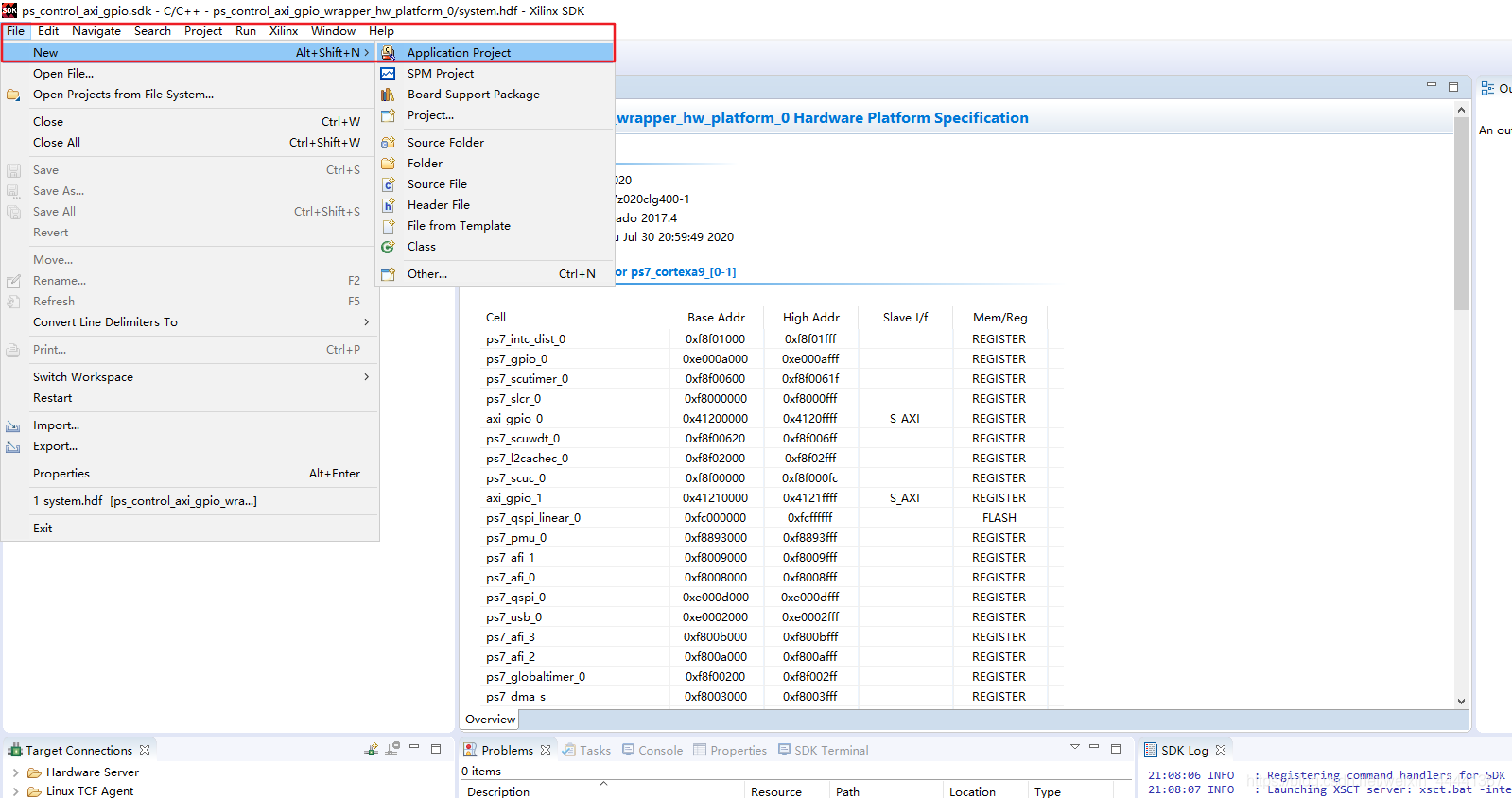The width and height of the screenshot is (1512, 798).
Task: Open Problems view menu triangle
Action: coord(1075,747)
